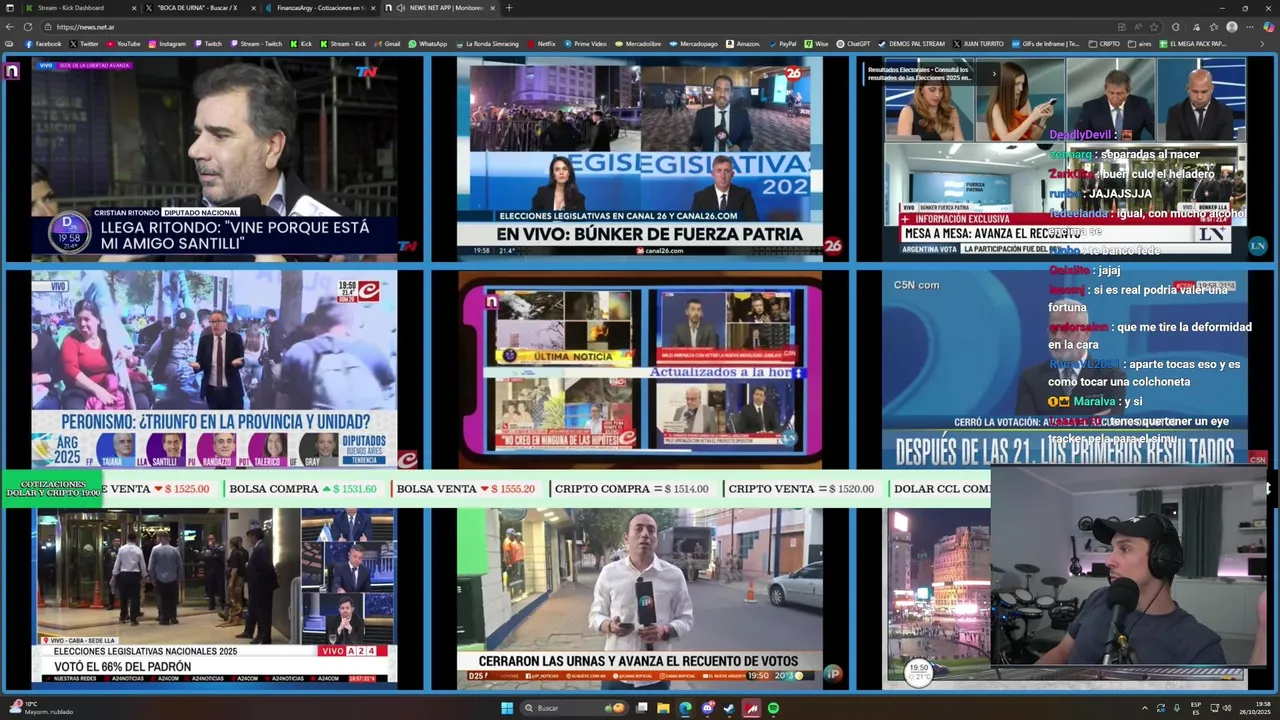This screenshot has height=720, width=1280.
Task: Open the Windows Start menu
Action: point(507,708)
